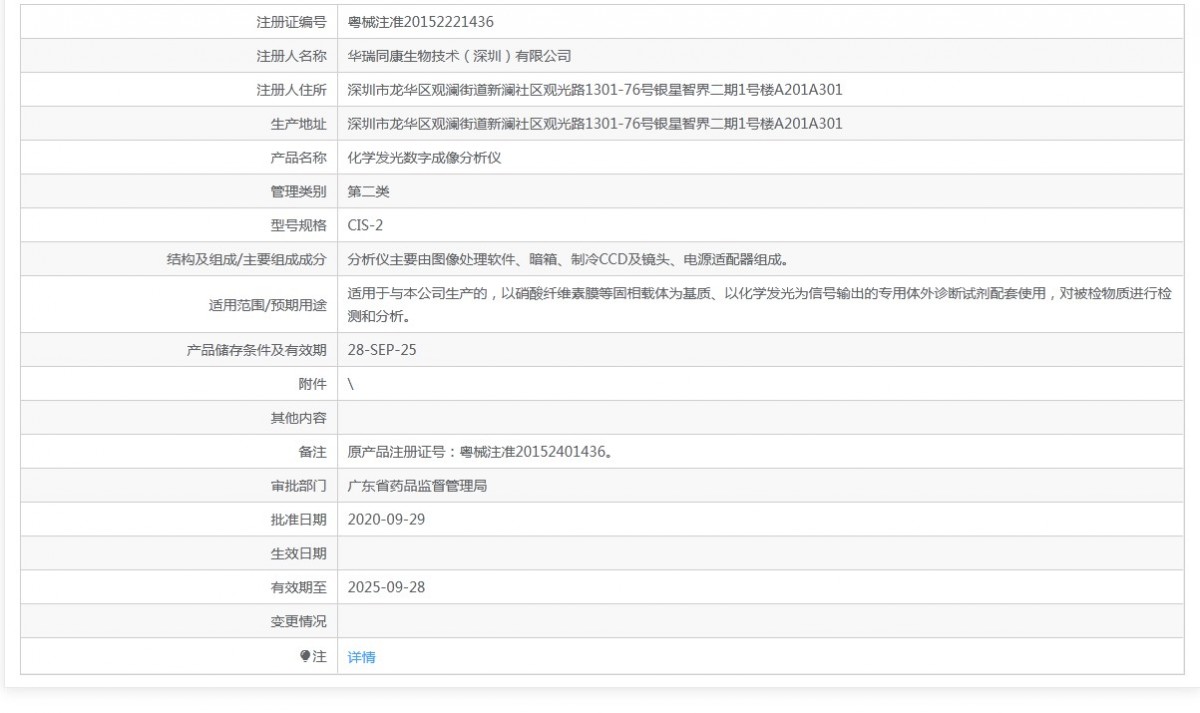
Task: Click the 生产地址 label
Action: [x=298, y=124]
